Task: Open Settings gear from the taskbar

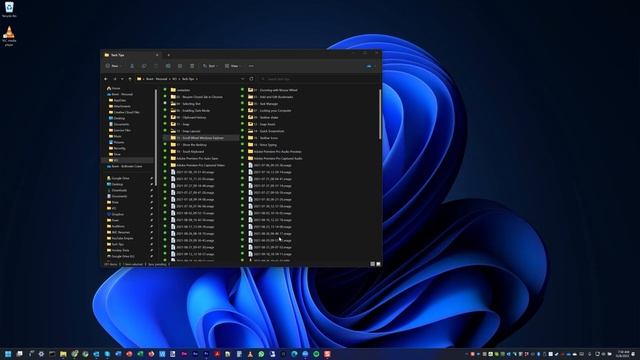Action: [41, 354]
